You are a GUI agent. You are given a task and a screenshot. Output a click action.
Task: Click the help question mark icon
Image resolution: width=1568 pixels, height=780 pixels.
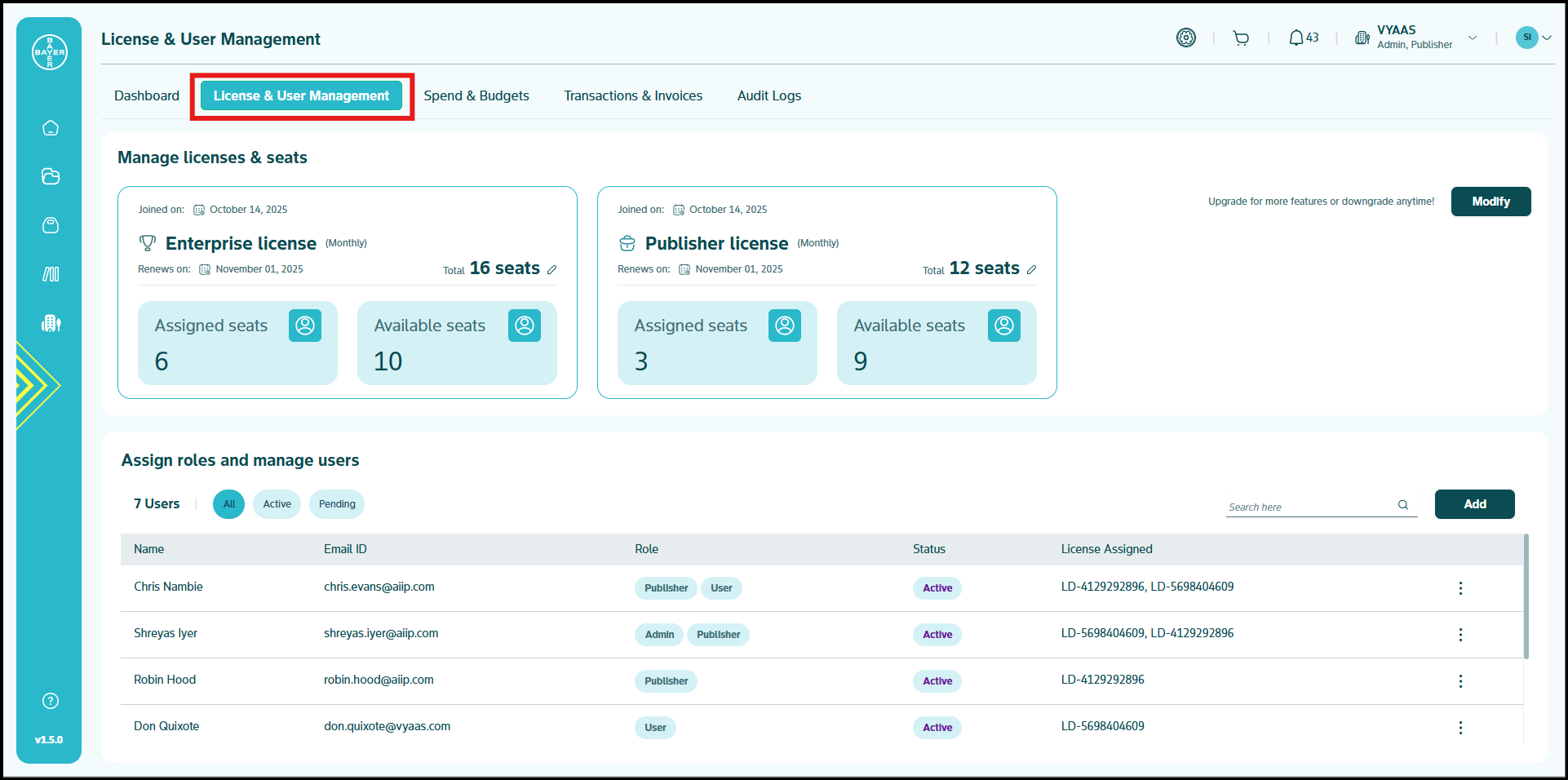pos(51,701)
